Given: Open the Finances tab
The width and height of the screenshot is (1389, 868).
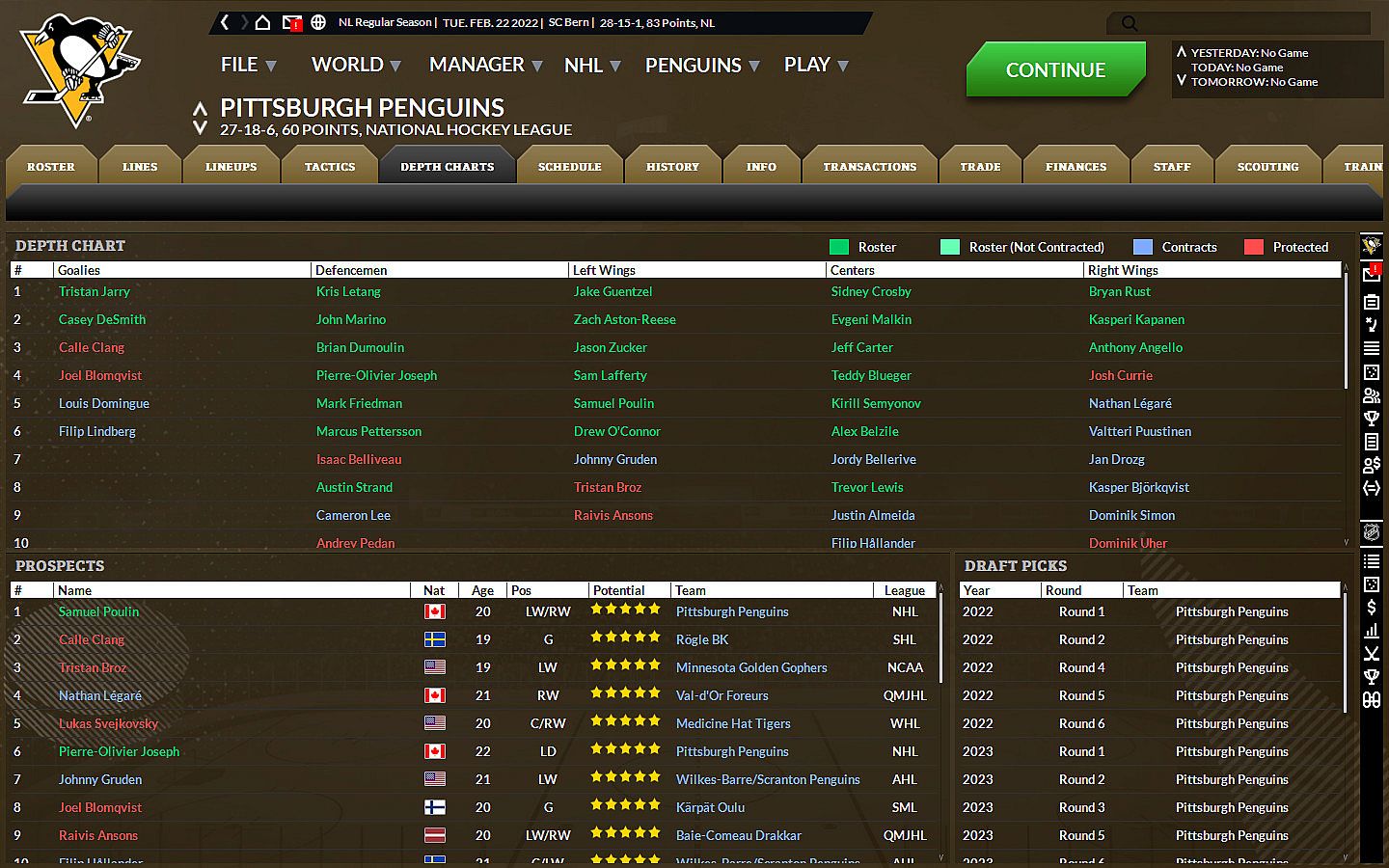Looking at the screenshot, I should pos(1076,166).
